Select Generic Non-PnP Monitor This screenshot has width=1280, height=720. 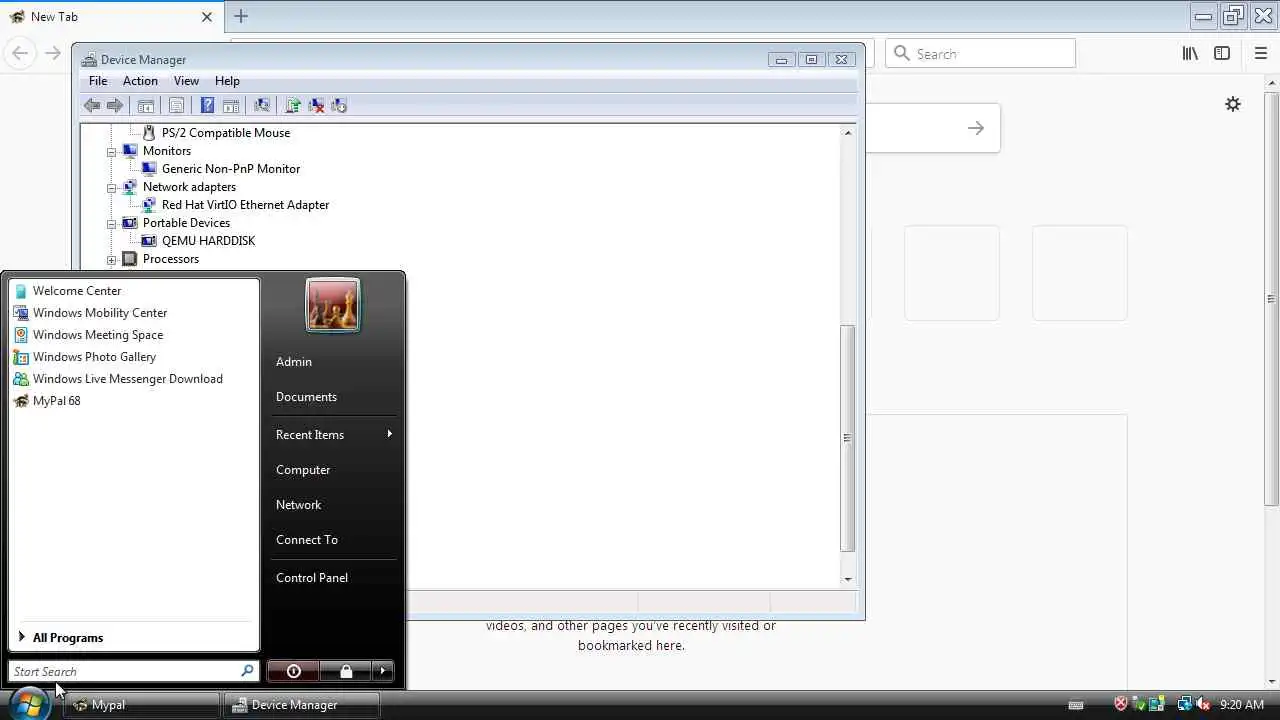pos(231,169)
